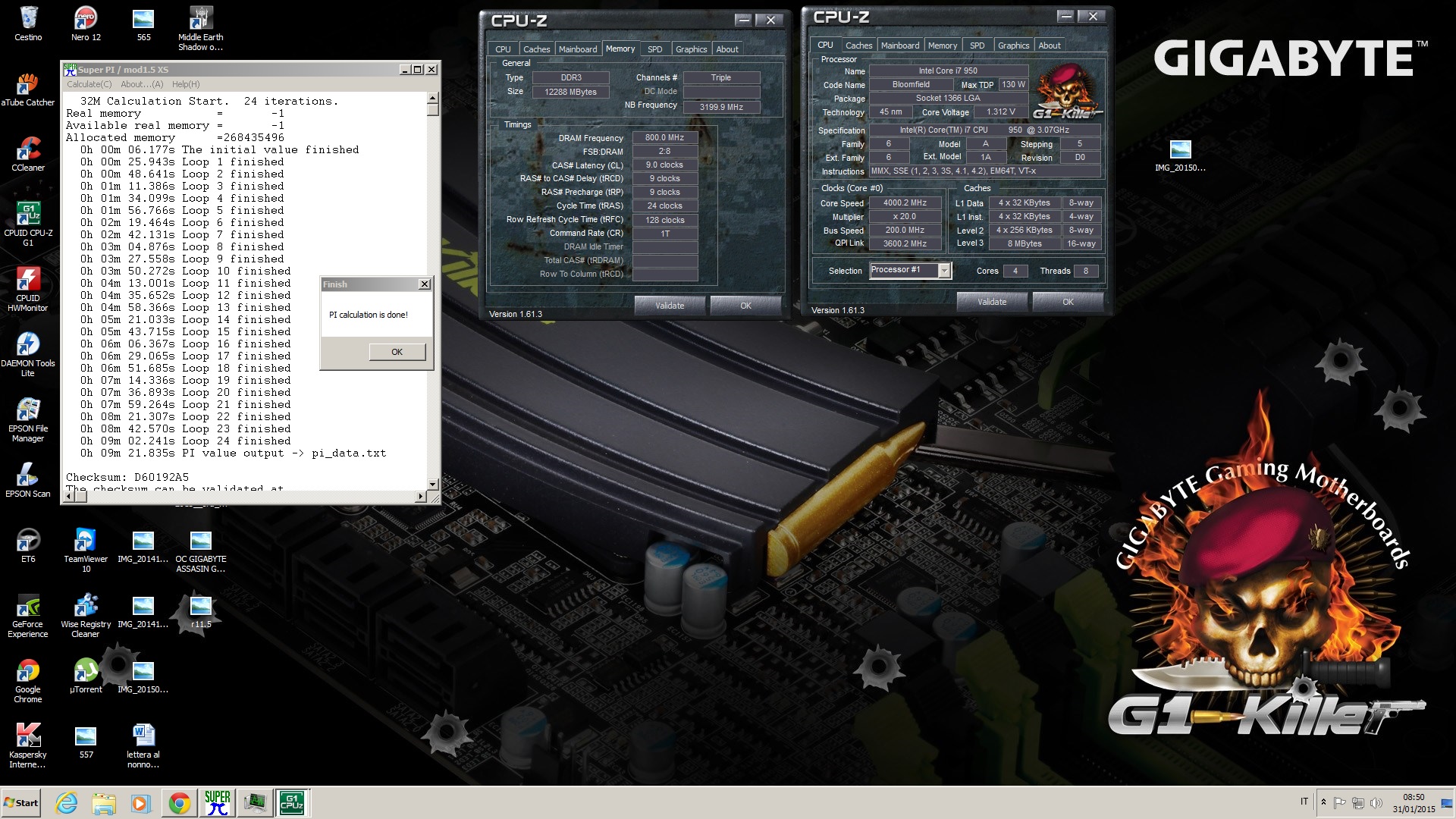
Task: Click the Checksum: D60192A5 line
Action: point(127,477)
